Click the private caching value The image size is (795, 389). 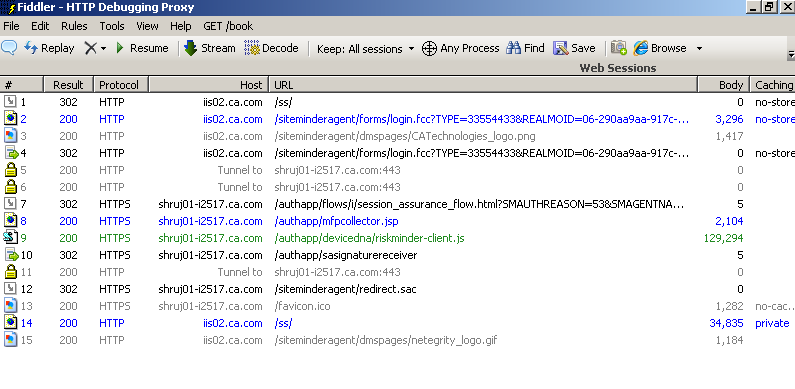772,323
